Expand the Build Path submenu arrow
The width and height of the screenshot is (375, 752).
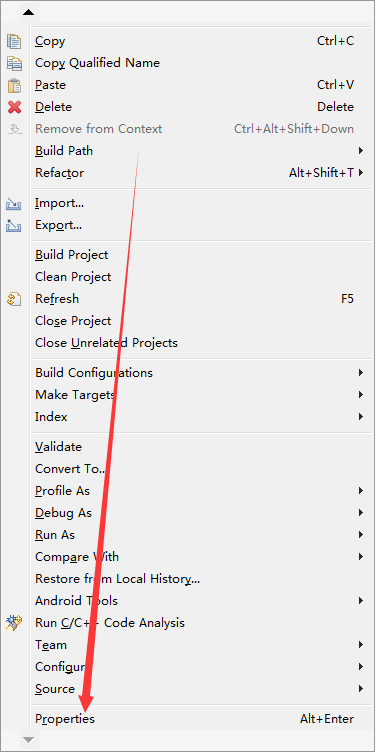pyautogui.click(x=361, y=151)
